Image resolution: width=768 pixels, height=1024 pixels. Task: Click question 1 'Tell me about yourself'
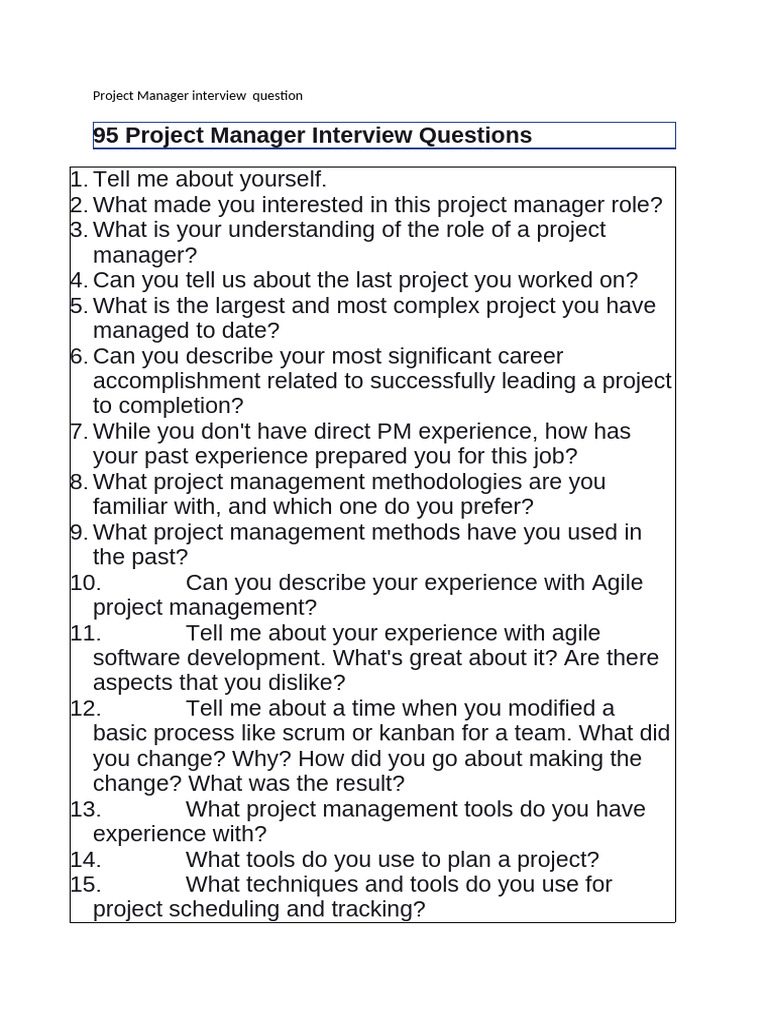coord(210,179)
